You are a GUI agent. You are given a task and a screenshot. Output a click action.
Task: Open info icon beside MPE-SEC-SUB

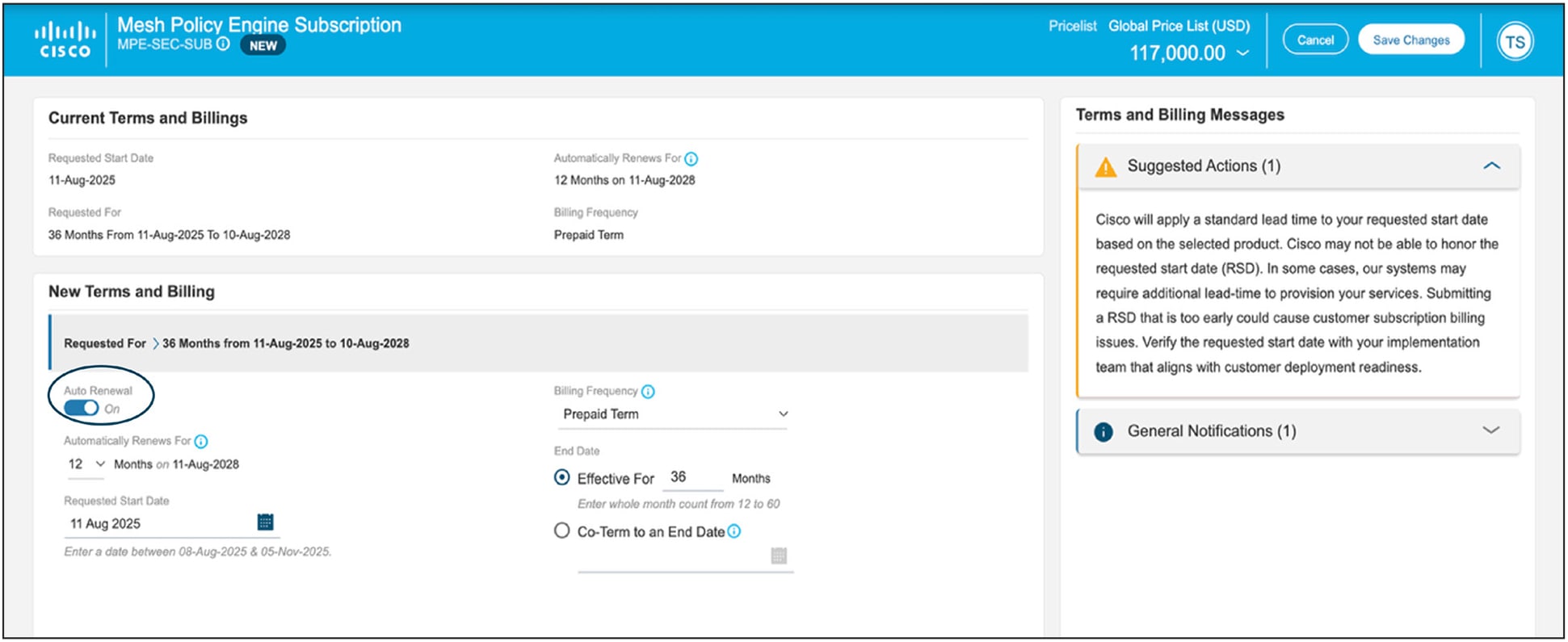point(223,44)
